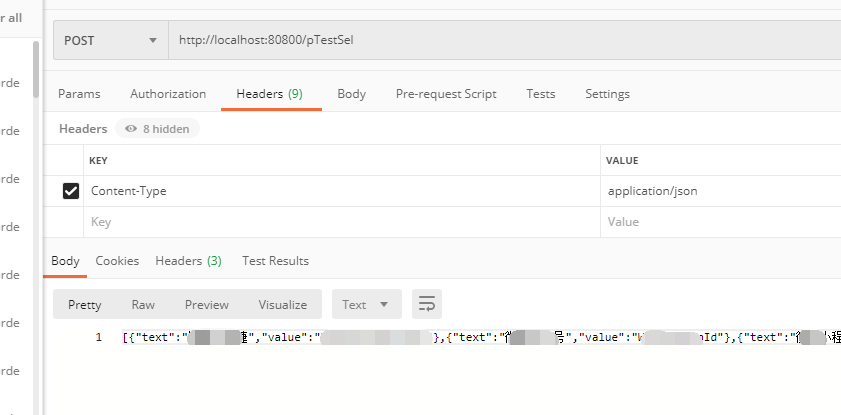This screenshot has width=841, height=415.
Task: Toggle word wrap icon in response toolbar
Action: 427,304
